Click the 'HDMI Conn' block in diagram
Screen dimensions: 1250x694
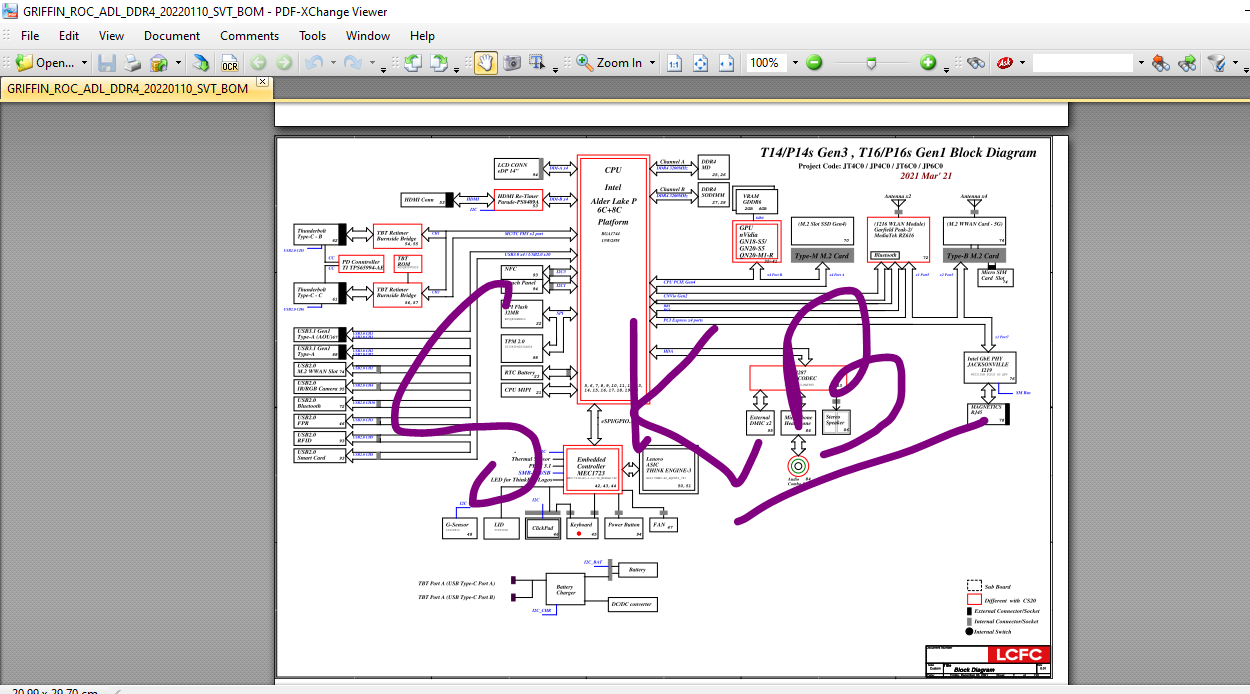click(425, 200)
